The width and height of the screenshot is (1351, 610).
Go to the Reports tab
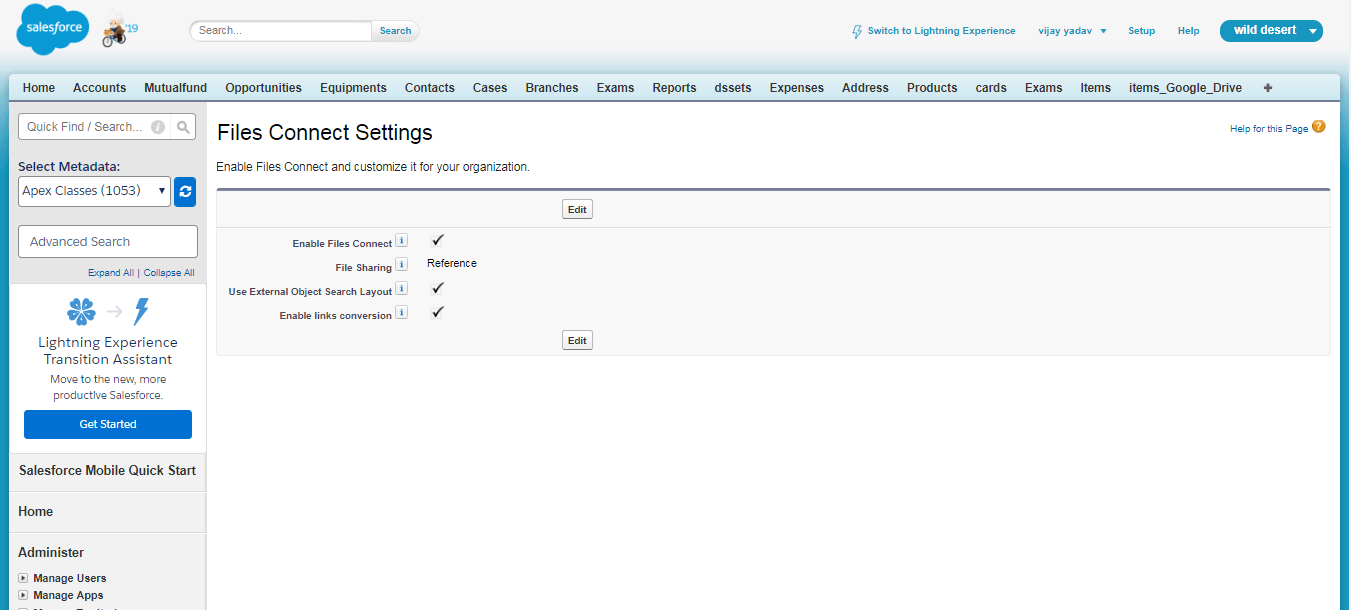click(x=674, y=88)
